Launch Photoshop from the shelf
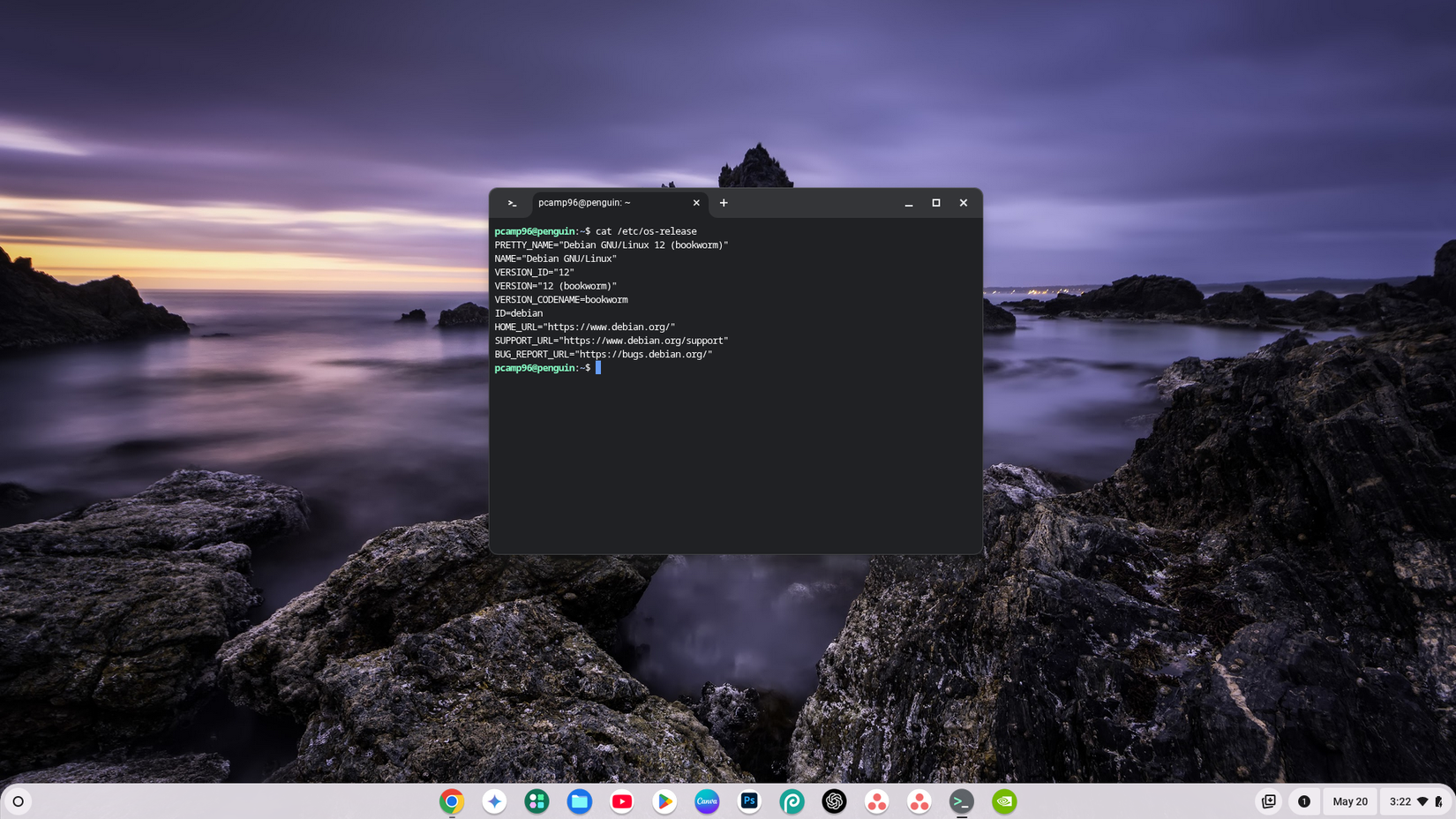Screen dimensions: 1456x819 (x=749, y=801)
